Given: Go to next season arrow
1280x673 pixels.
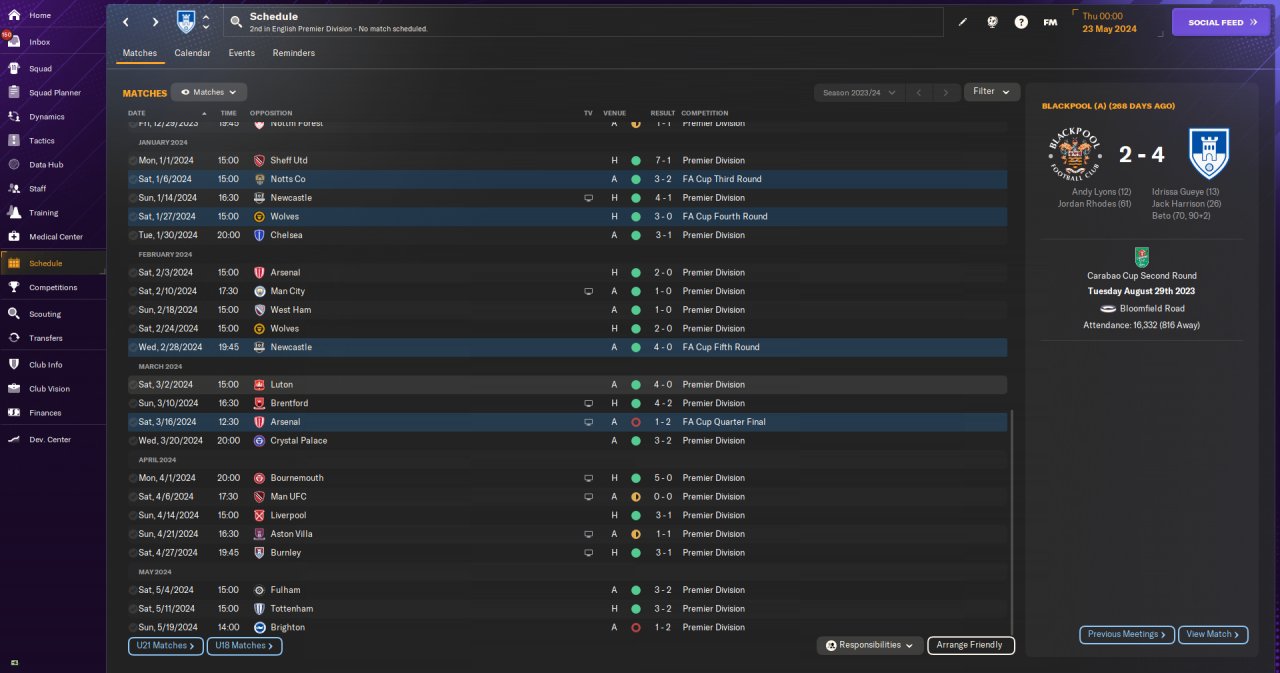Looking at the screenshot, I should pos(946,92).
